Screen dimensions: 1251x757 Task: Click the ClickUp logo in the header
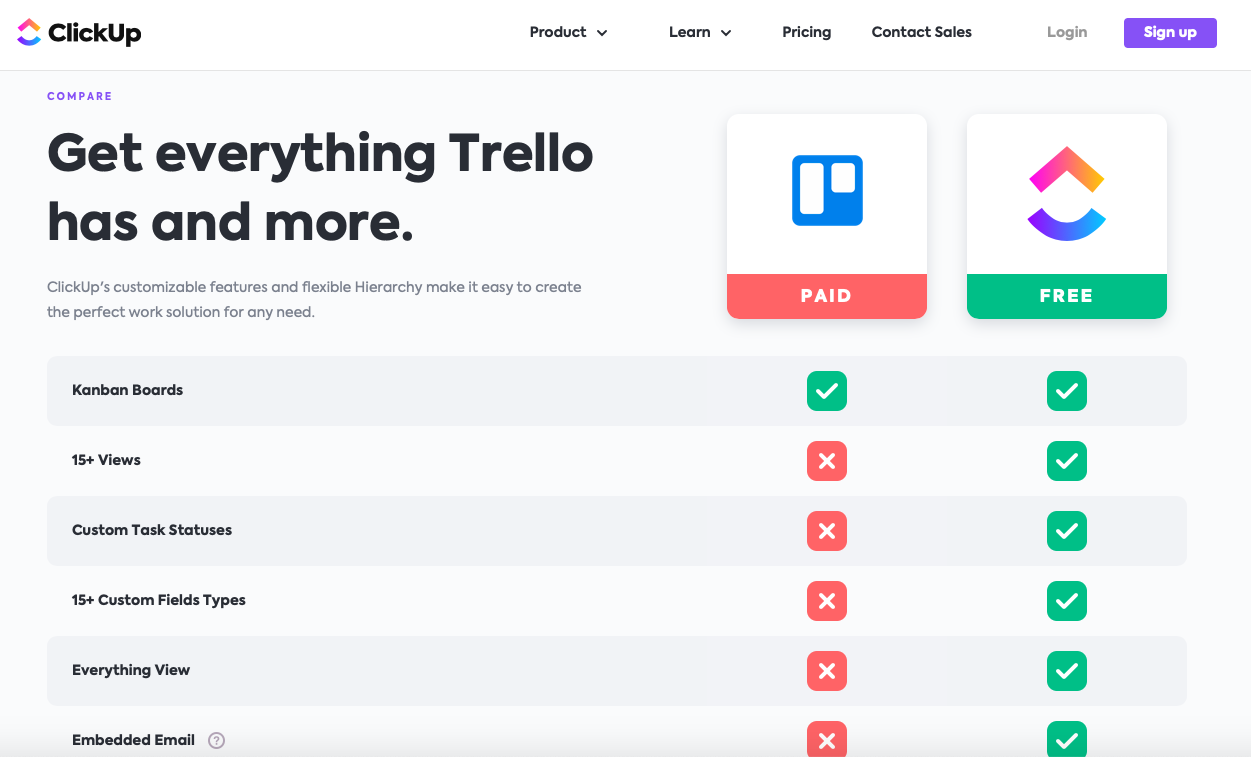tap(79, 33)
